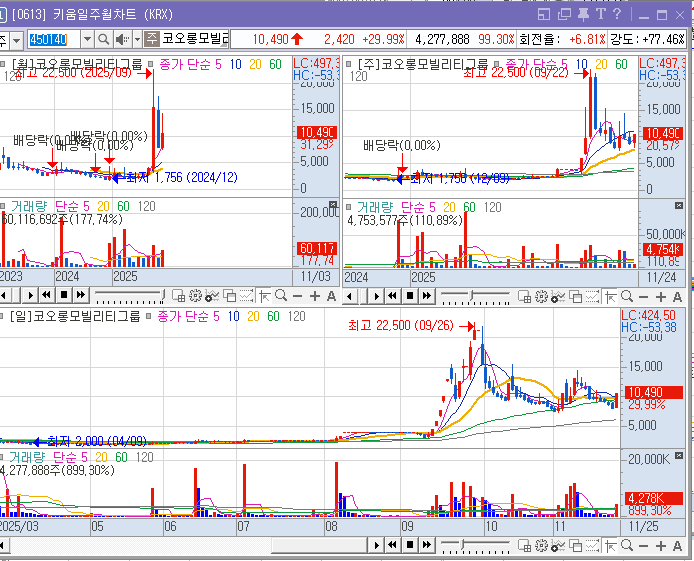Stop playback in monthly chart toolbar

point(63,295)
